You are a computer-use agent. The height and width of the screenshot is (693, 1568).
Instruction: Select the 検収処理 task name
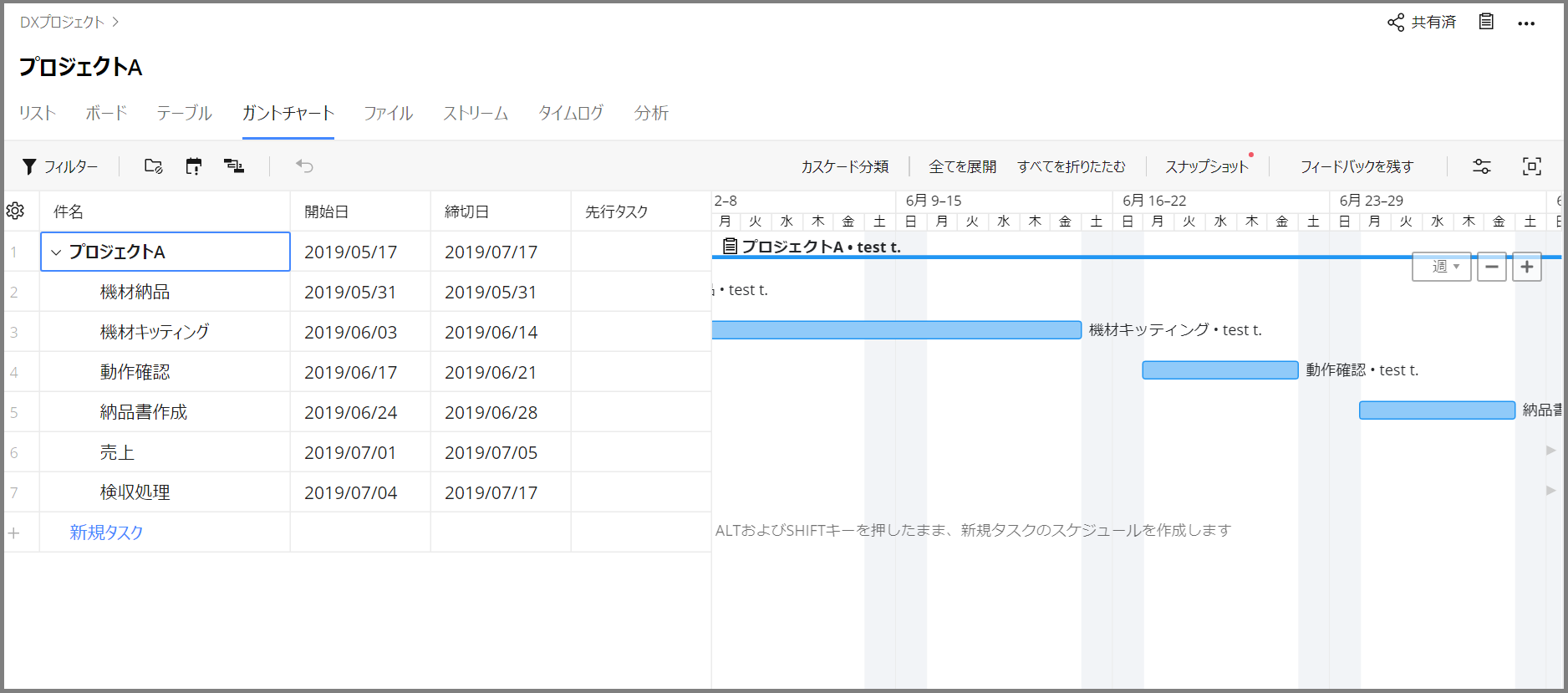(x=135, y=492)
